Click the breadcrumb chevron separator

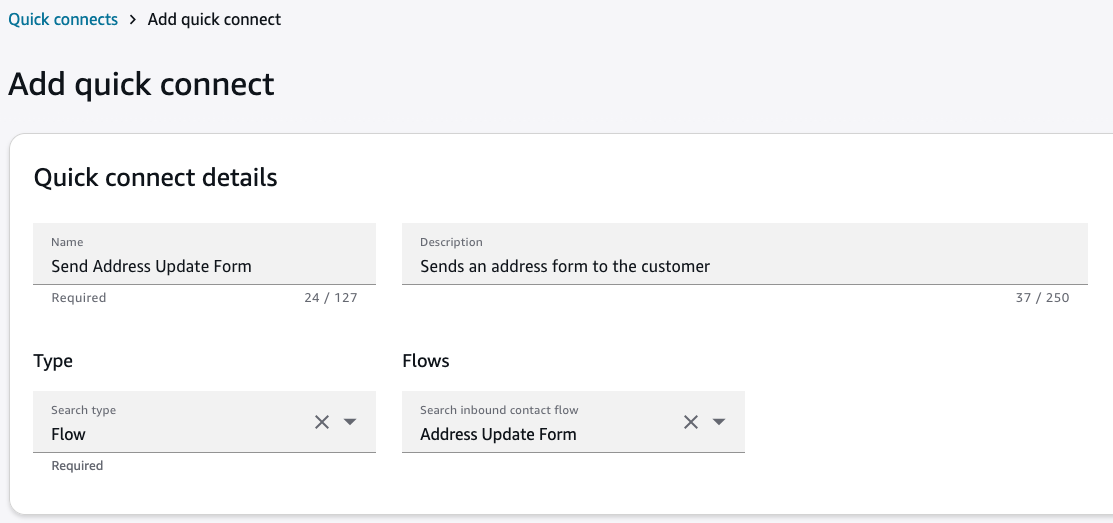133,20
